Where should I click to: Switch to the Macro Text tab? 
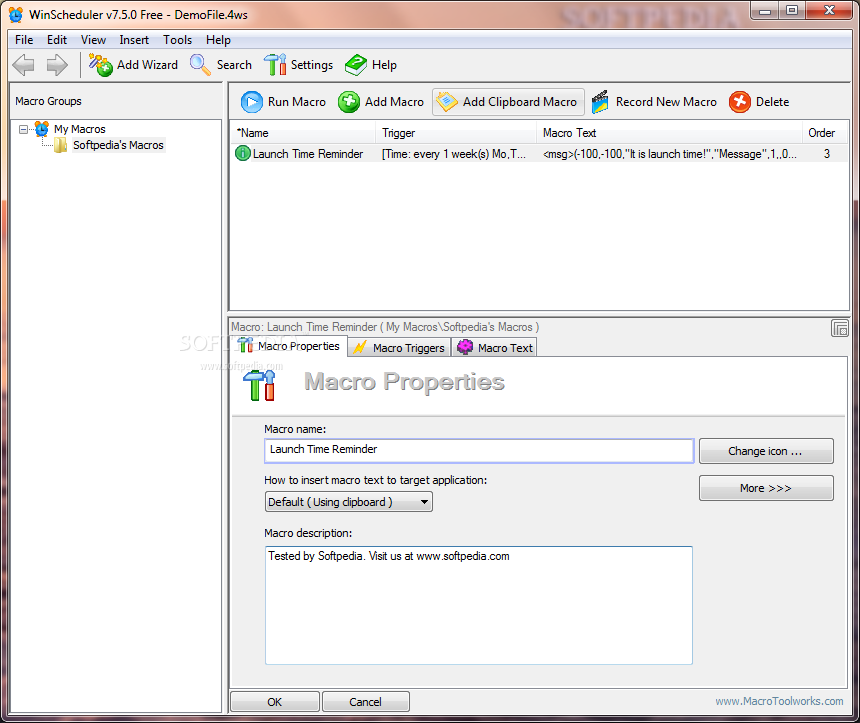[x=495, y=348]
